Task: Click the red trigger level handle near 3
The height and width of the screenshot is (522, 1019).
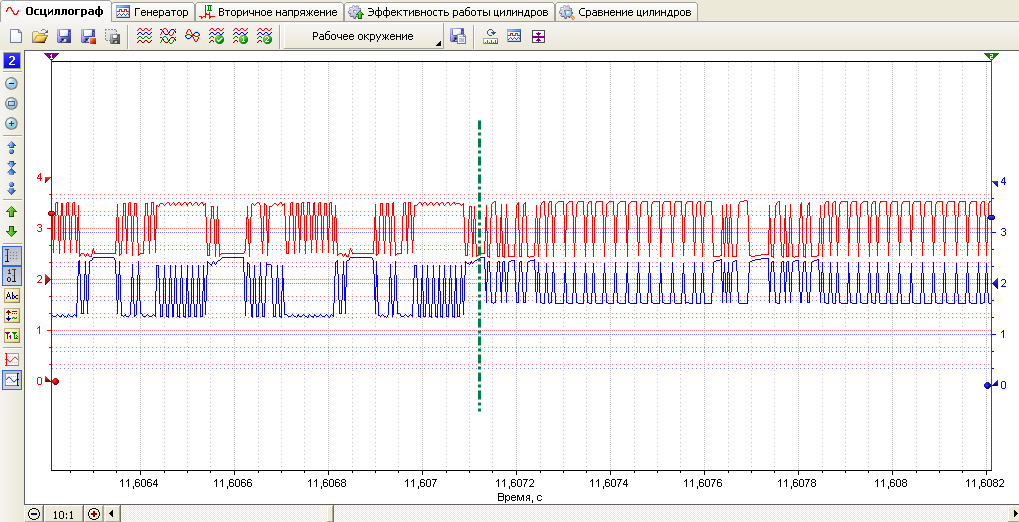Action: pos(51,213)
